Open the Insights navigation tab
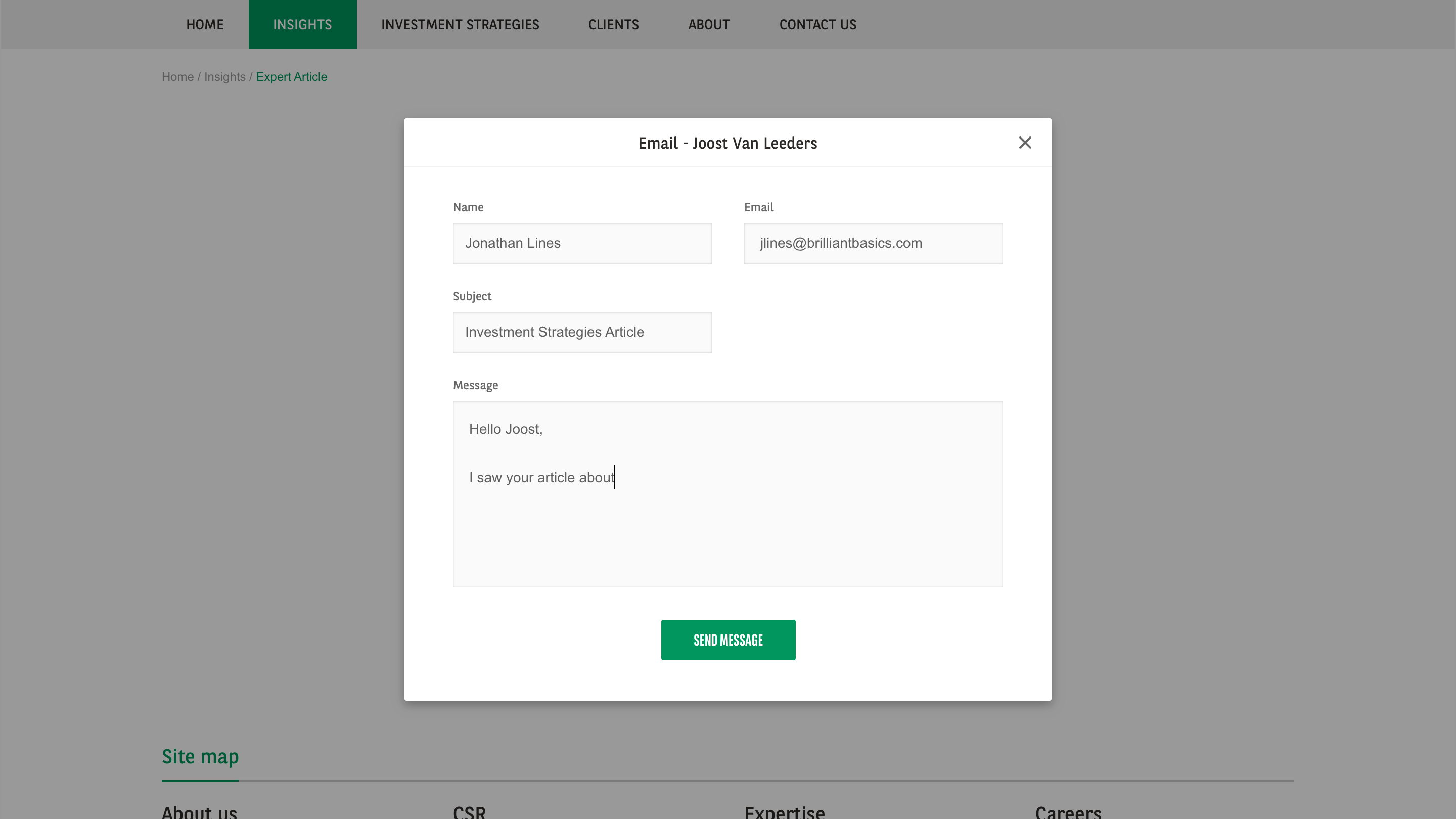1456x819 pixels. click(x=302, y=24)
